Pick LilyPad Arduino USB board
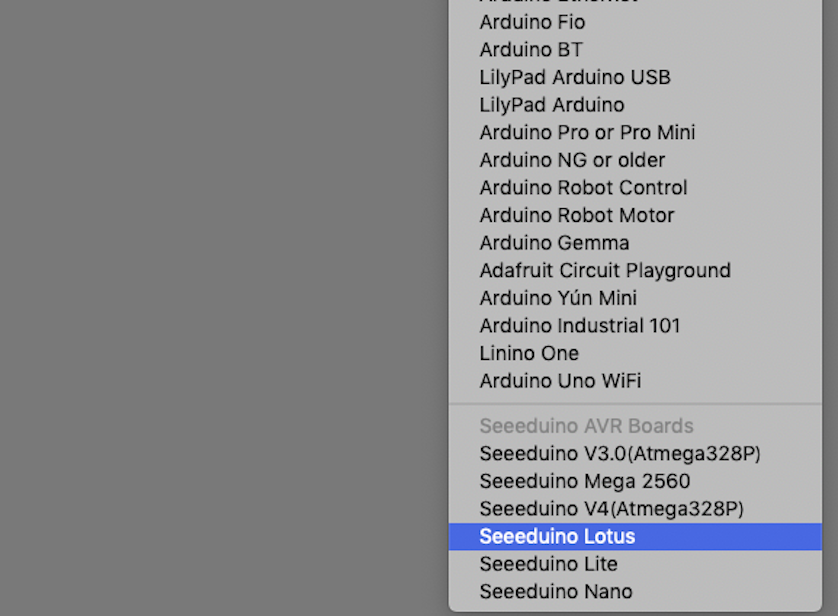838x616 pixels. coord(575,77)
